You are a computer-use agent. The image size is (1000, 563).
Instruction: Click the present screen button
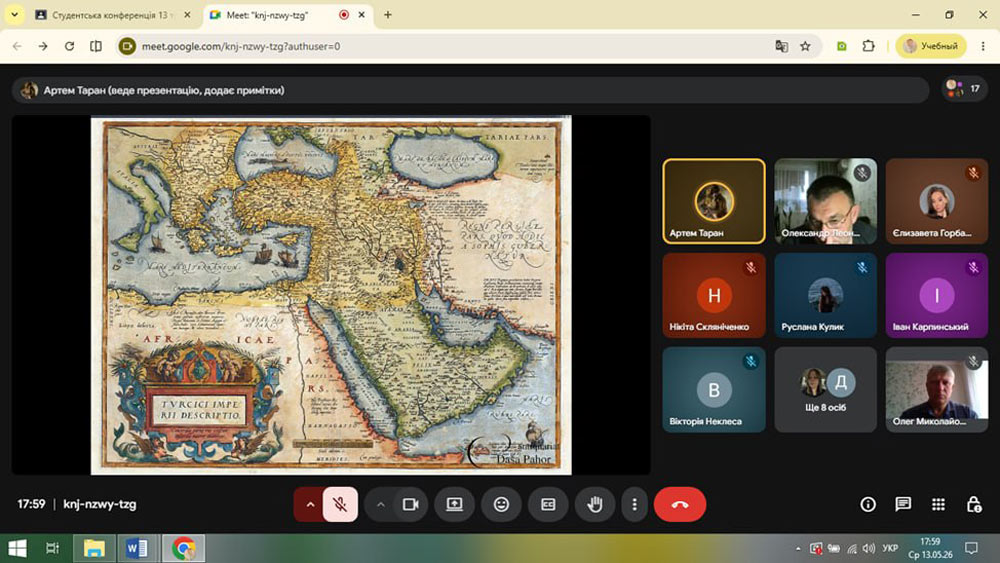click(455, 504)
